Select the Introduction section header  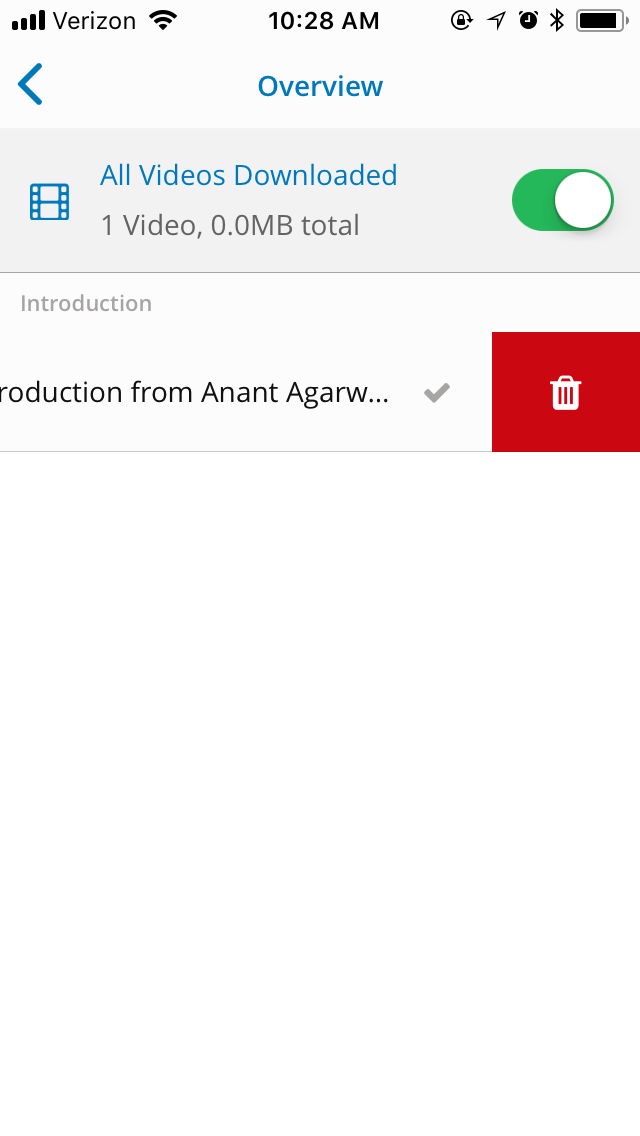86,303
